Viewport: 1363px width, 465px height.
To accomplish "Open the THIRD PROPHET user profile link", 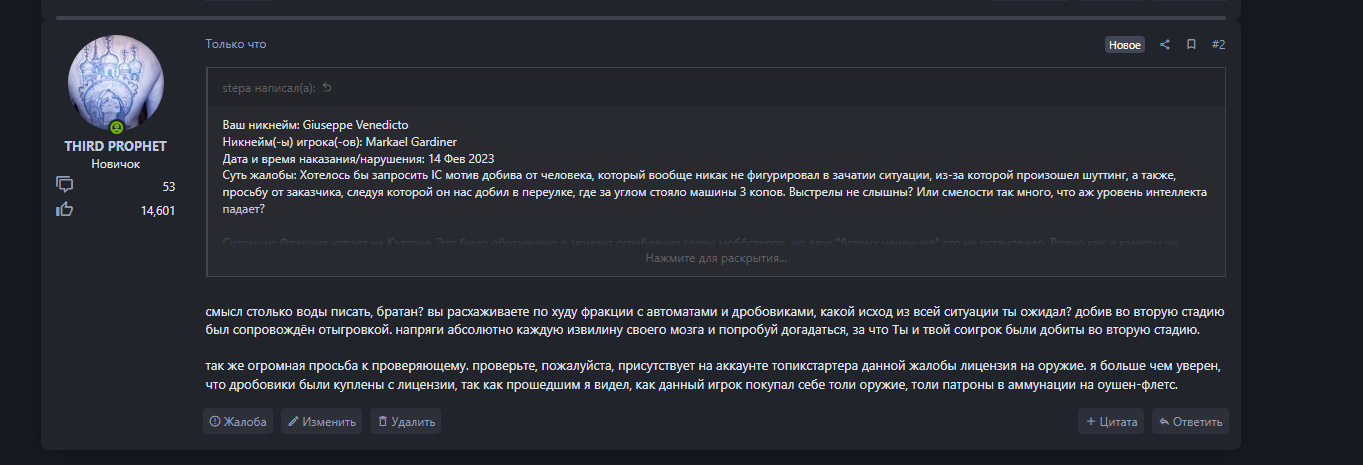I will [115, 146].
